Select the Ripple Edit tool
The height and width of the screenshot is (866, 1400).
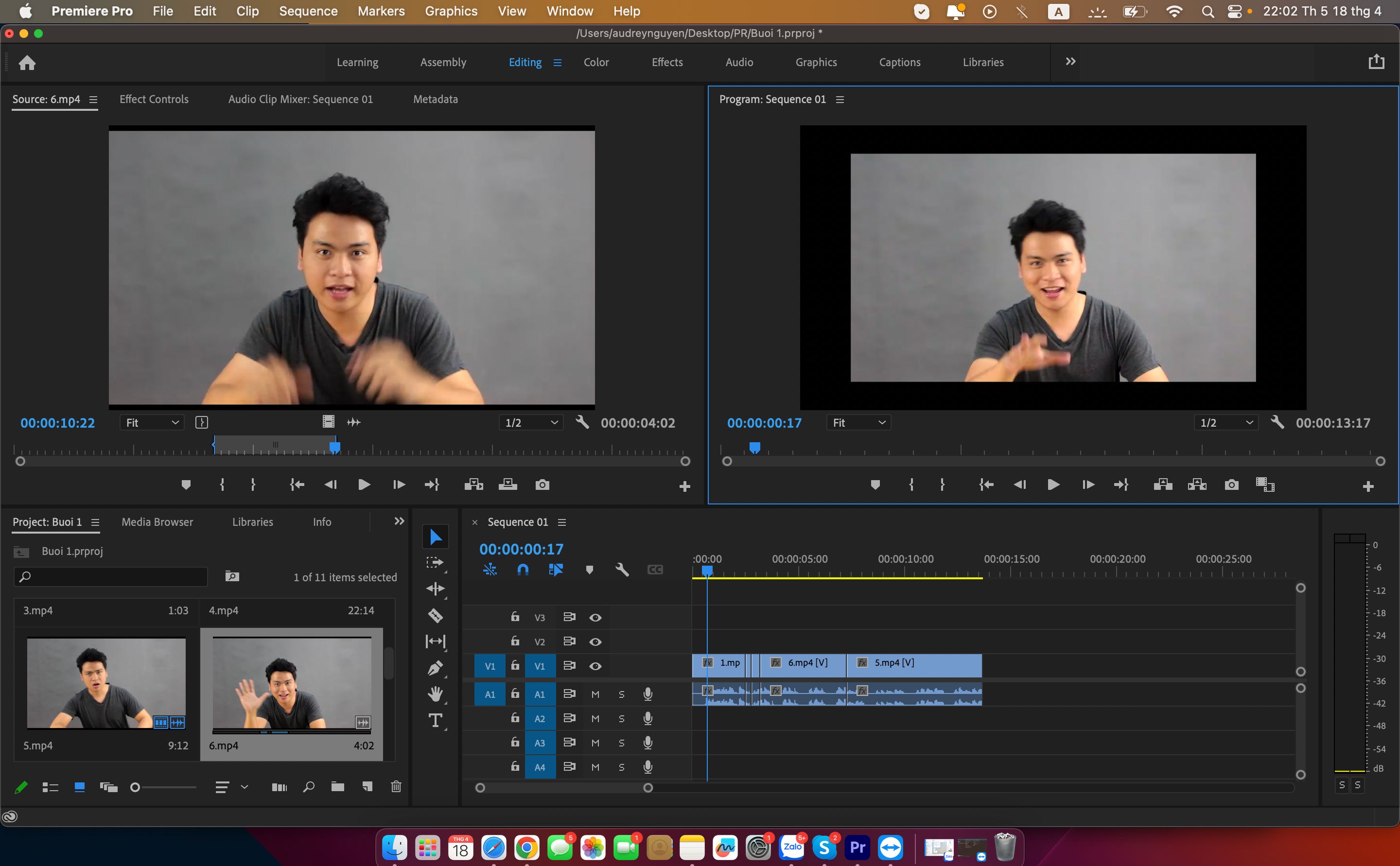click(x=436, y=589)
